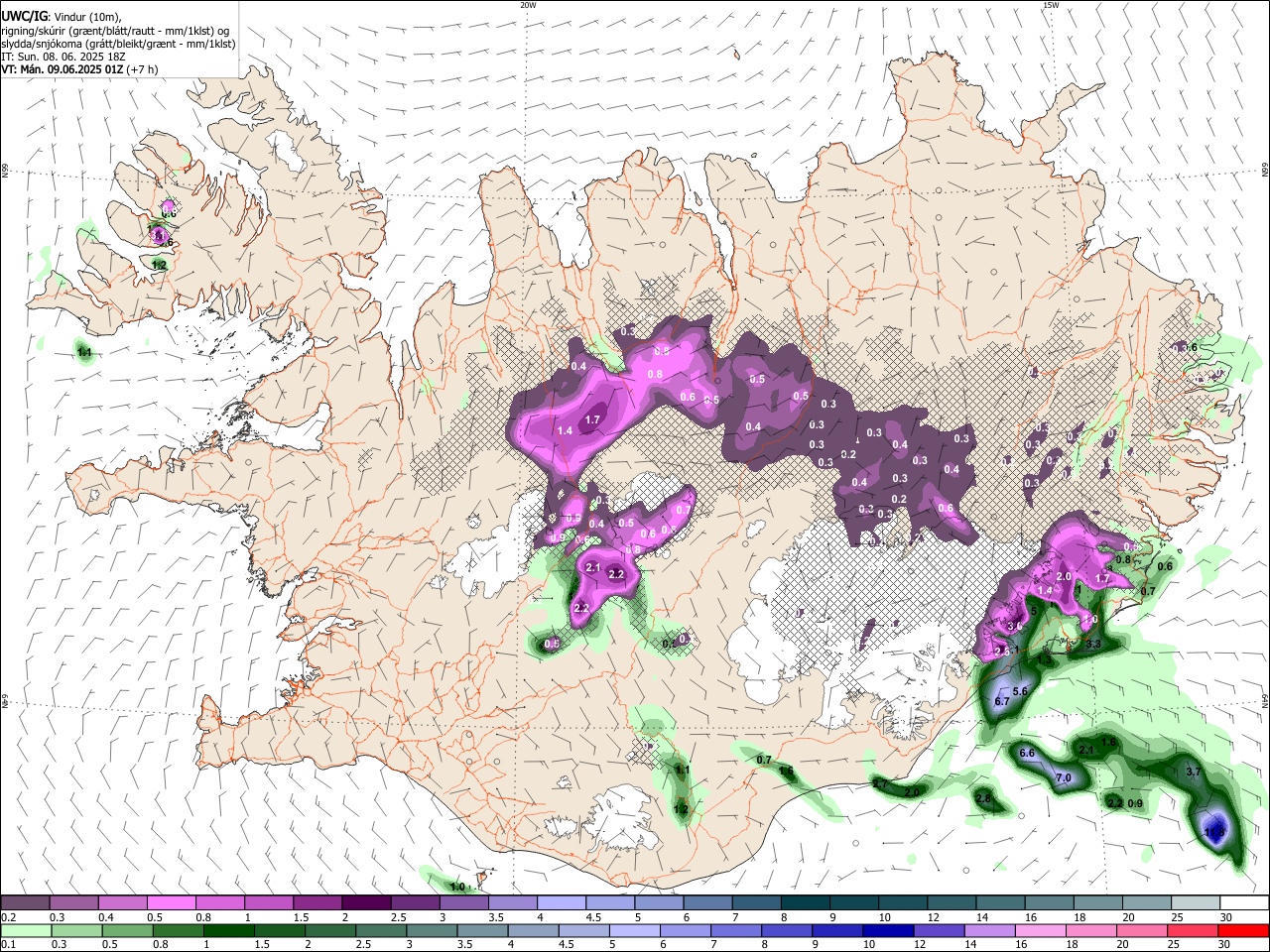Click the 'slydda/snjókoma' snow legend description line

118,44
